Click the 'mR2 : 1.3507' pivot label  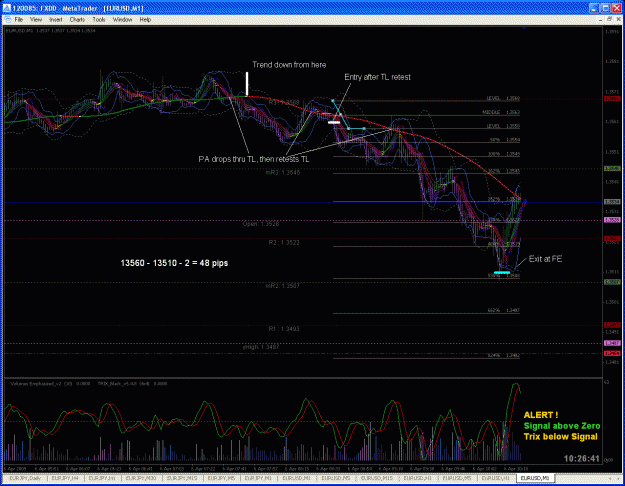click(x=283, y=286)
